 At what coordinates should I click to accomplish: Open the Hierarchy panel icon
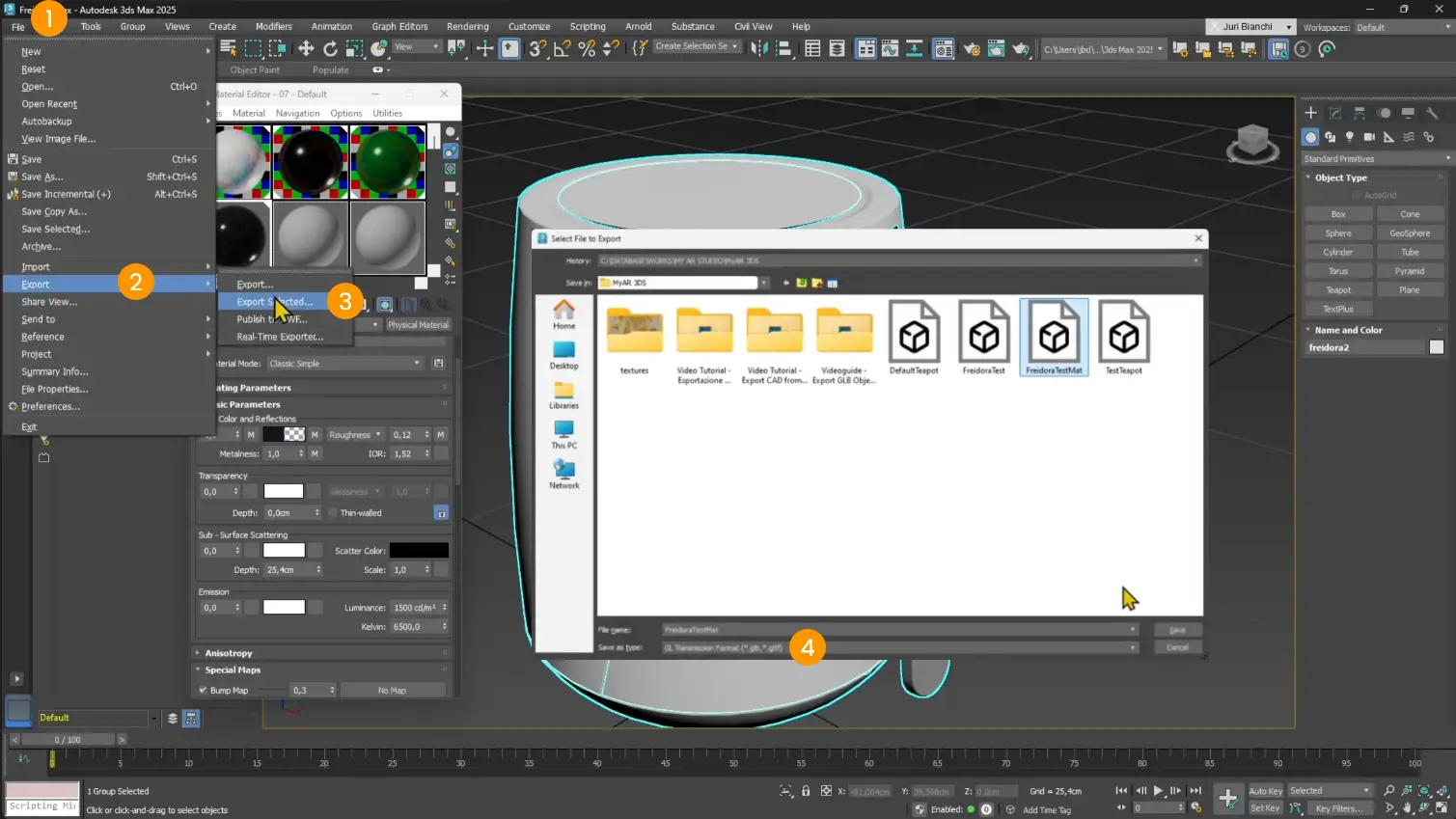1360,113
